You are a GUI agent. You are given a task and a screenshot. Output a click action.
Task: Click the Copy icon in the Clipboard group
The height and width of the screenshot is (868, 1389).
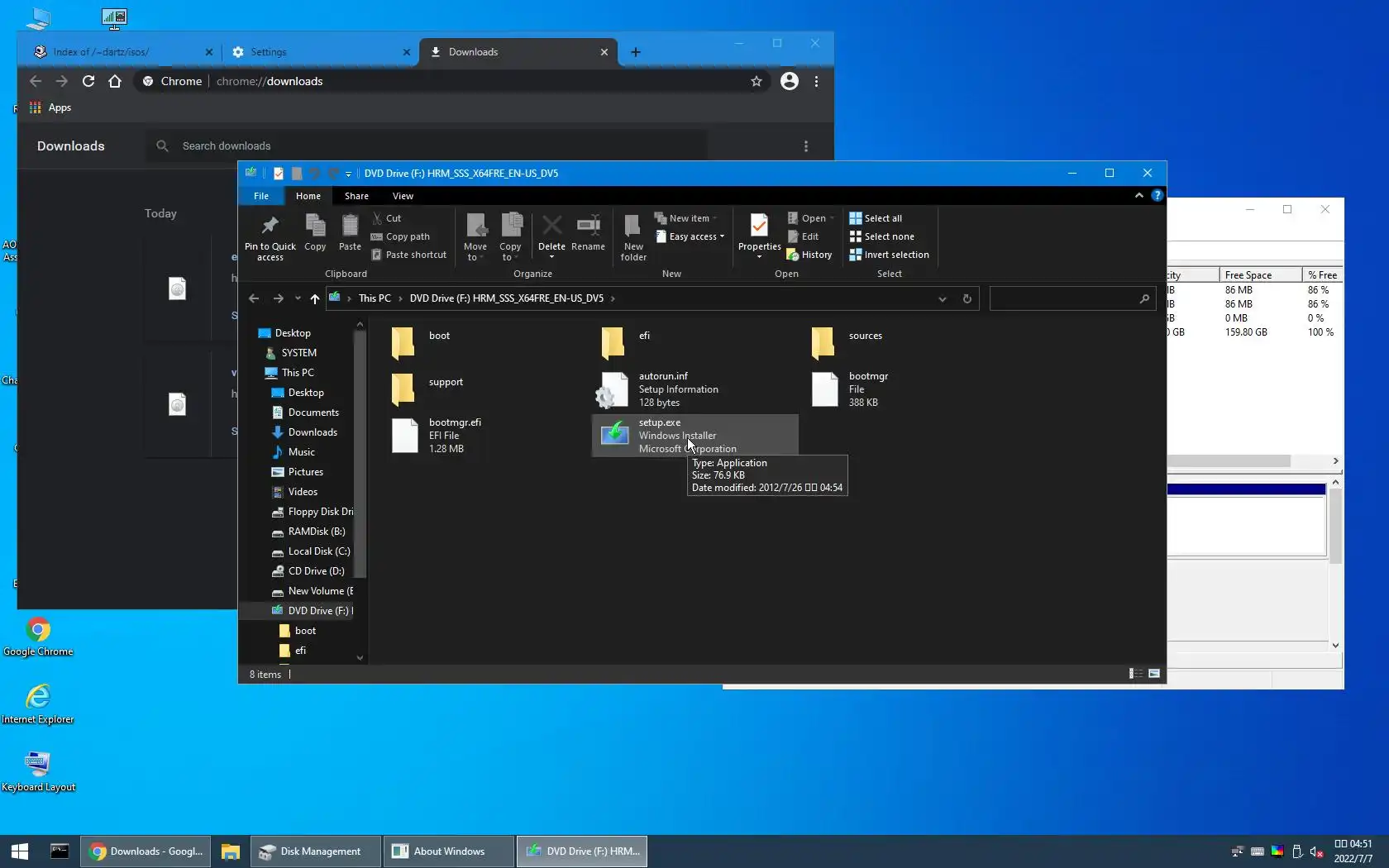point(315,232)
